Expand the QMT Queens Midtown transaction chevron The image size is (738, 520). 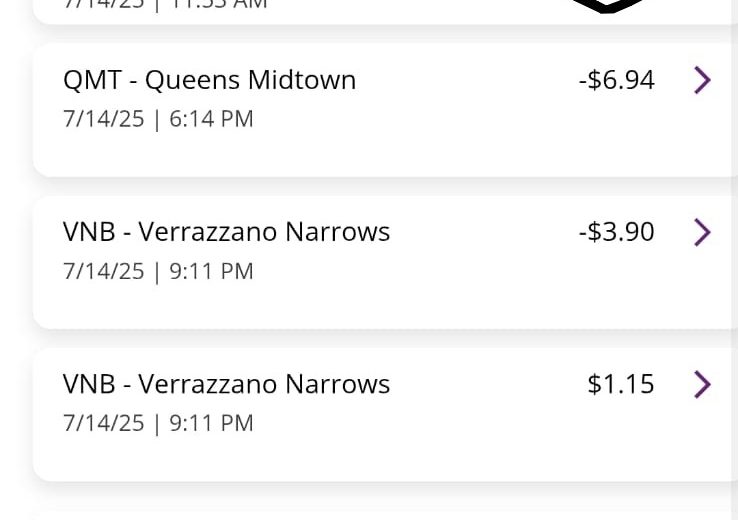point(702,80)
